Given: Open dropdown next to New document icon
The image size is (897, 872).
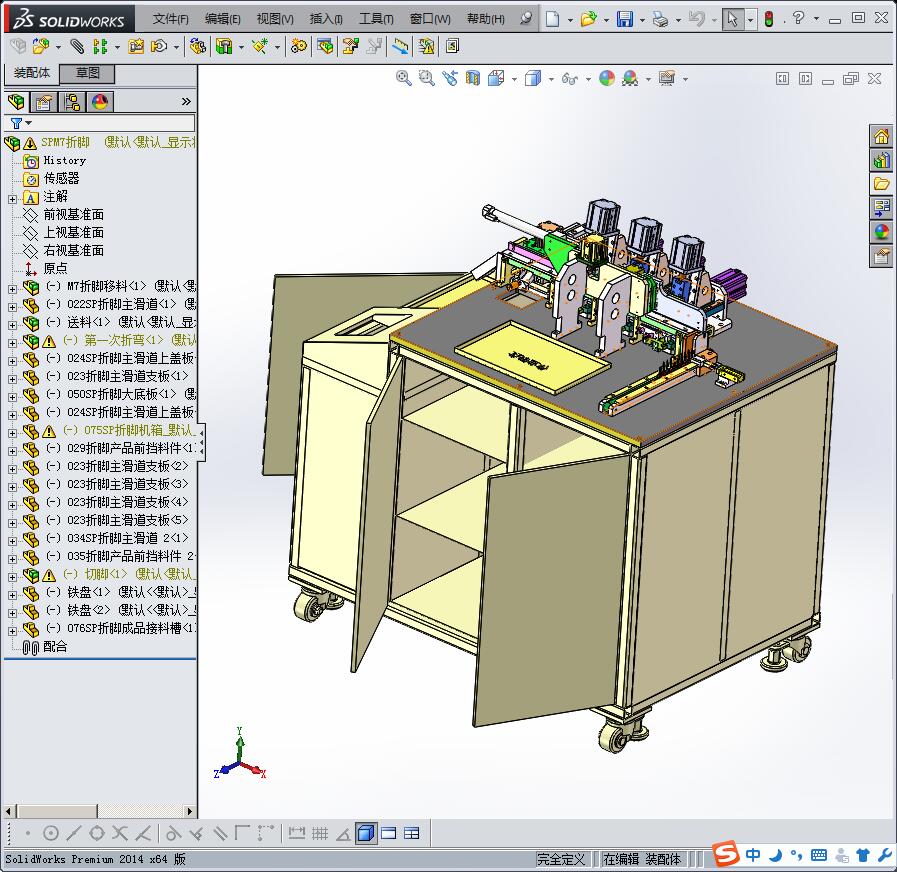Looking at the screenshot, I should tap(570, 21).
